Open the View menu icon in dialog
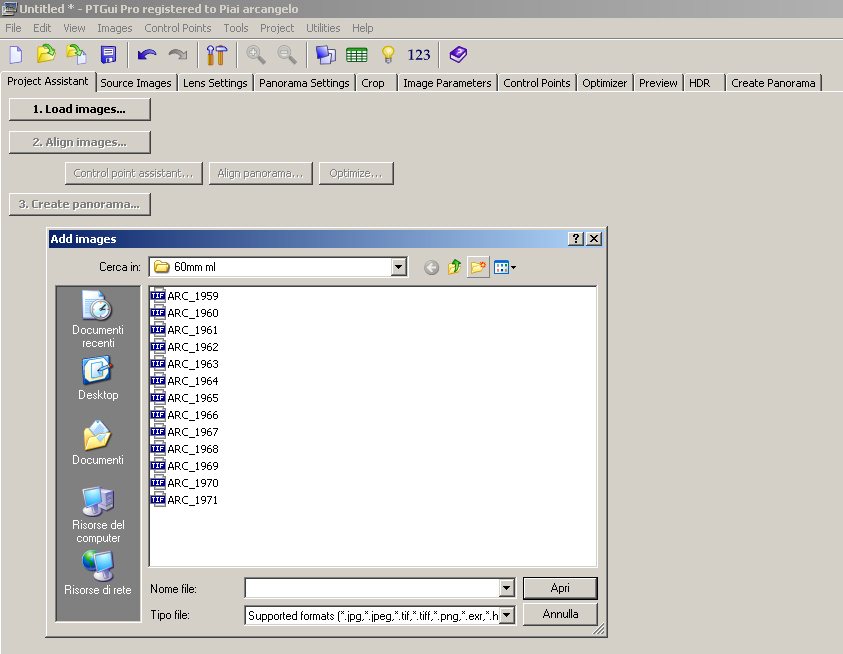The image size is (843, 654). (x=505, y=267)
